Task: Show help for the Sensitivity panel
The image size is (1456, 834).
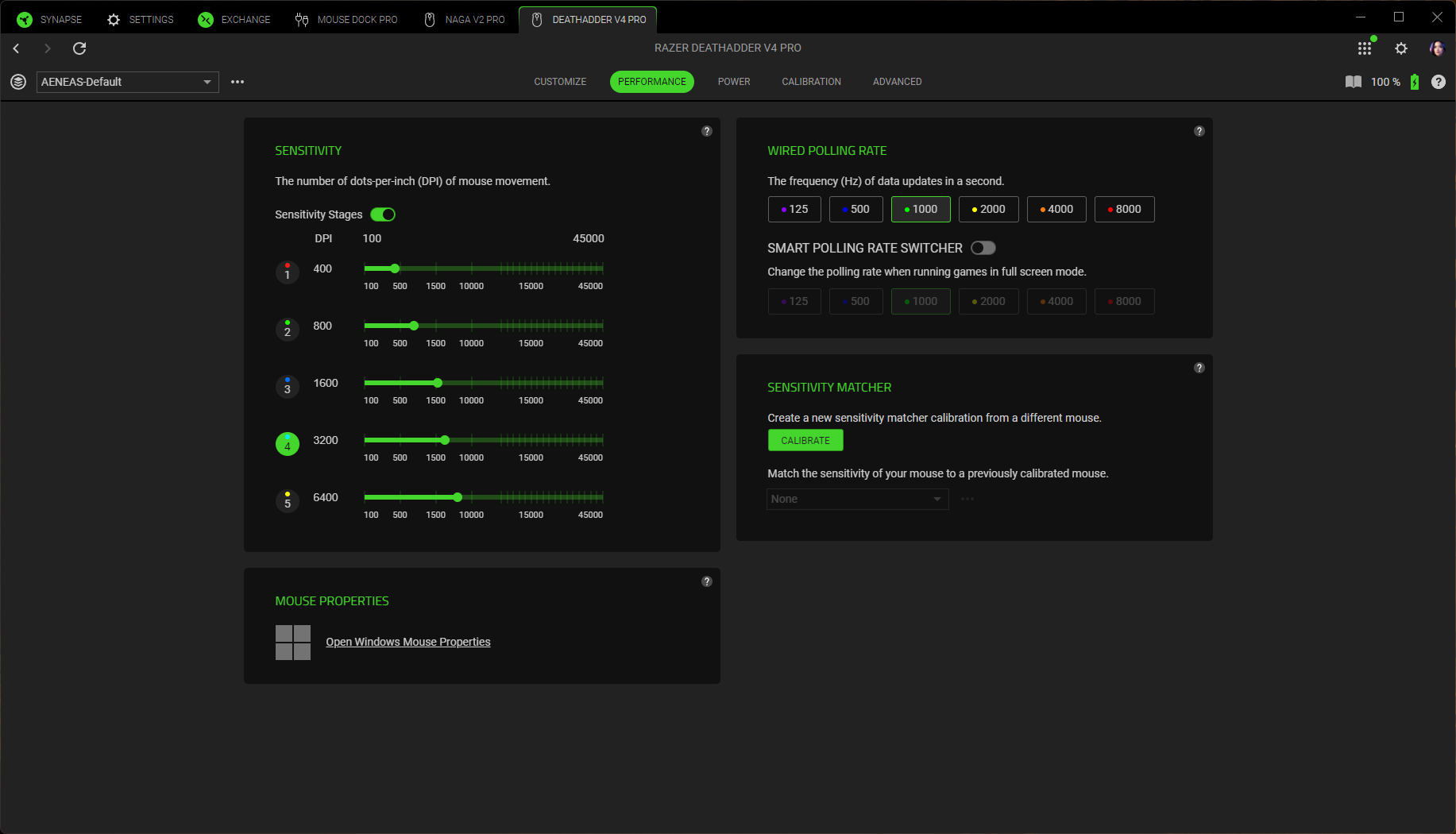Action: click(x=707, y=131)
